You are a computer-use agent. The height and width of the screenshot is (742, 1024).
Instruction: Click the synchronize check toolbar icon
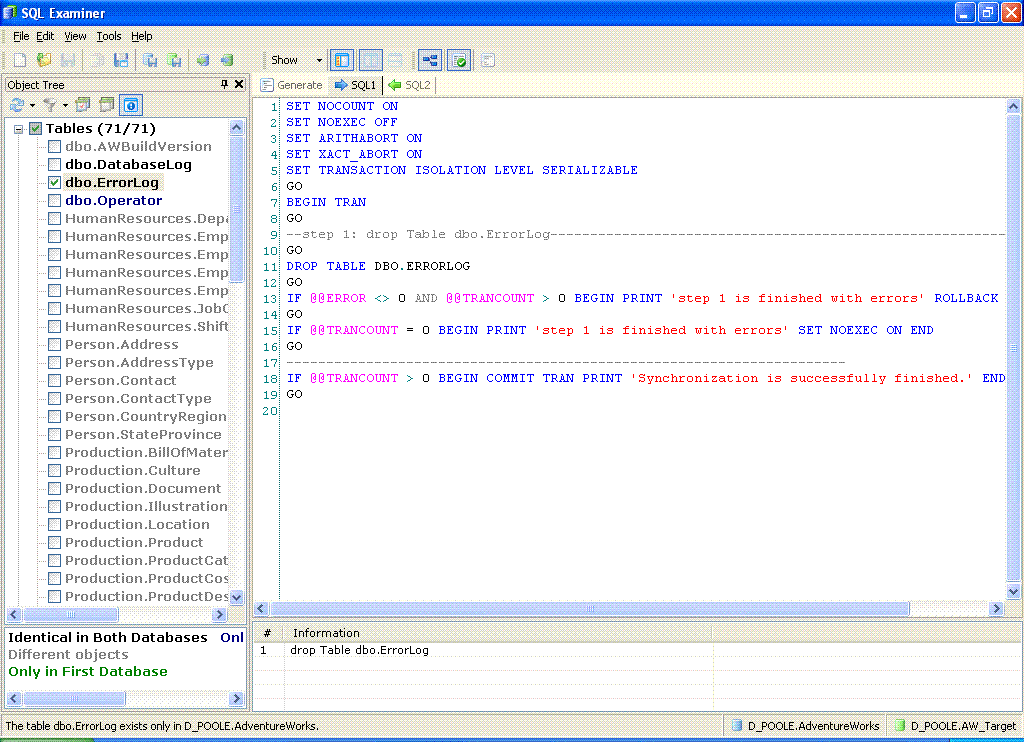(459, 60)
